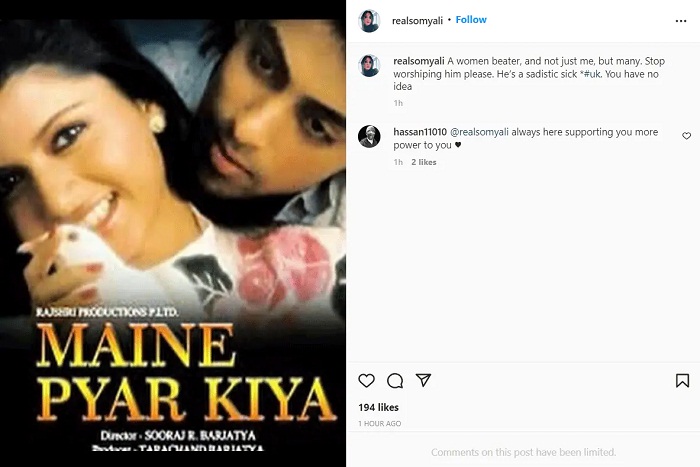
Task: Open realsomyali profile picture in header
Action: pos(369,21)
